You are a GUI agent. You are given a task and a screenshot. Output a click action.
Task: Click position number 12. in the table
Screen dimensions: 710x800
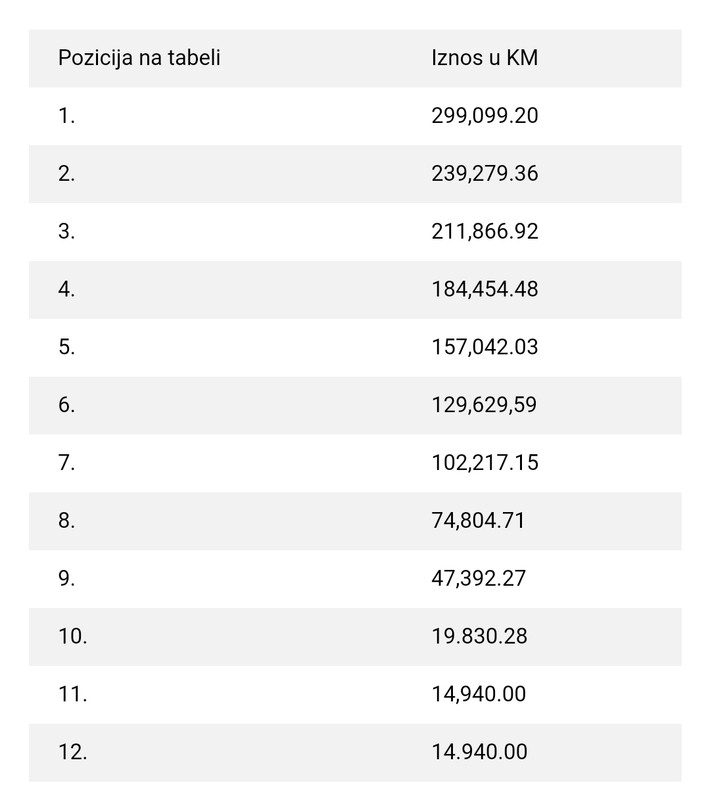(x=73, y=752)
